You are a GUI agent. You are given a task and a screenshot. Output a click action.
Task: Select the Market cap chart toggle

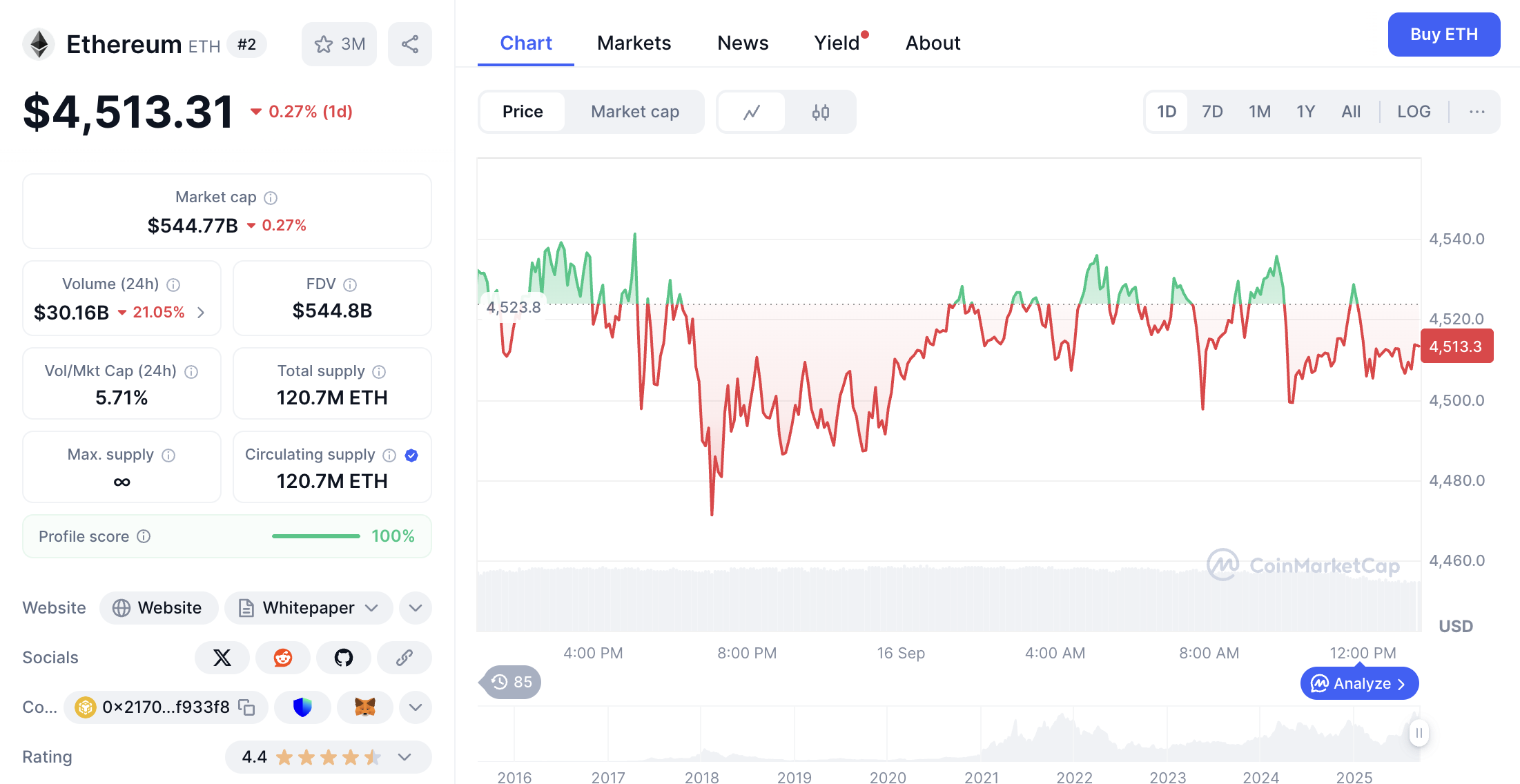(635, 112)
